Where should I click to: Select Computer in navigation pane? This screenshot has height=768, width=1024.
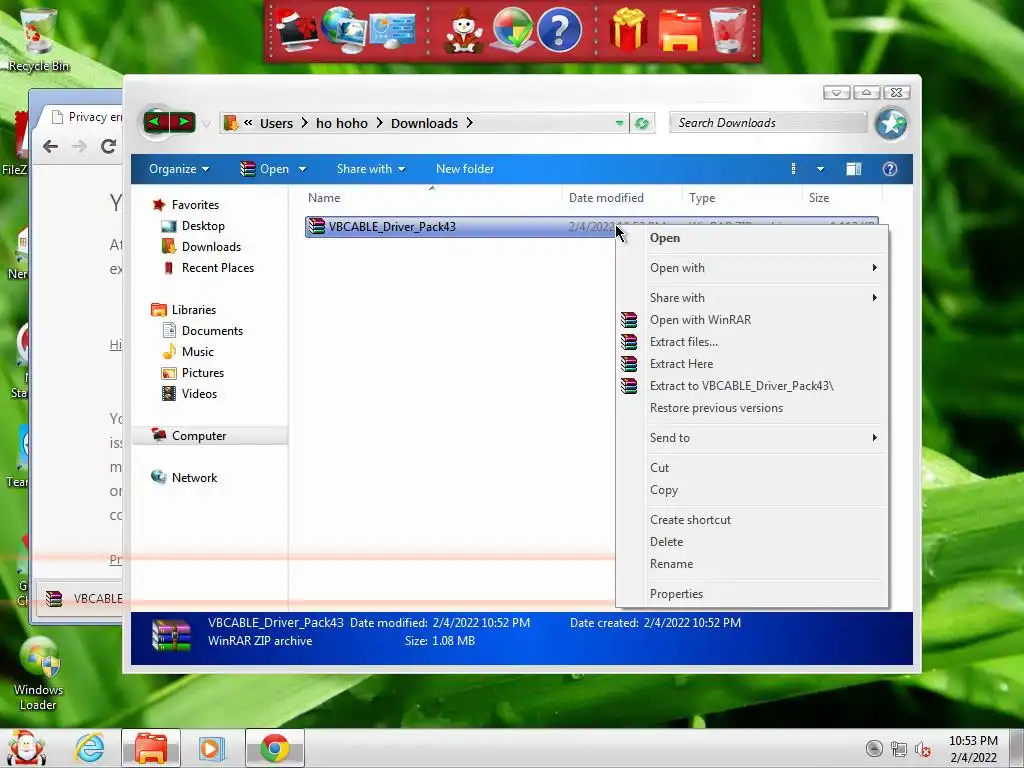click(x=199, y=436)
